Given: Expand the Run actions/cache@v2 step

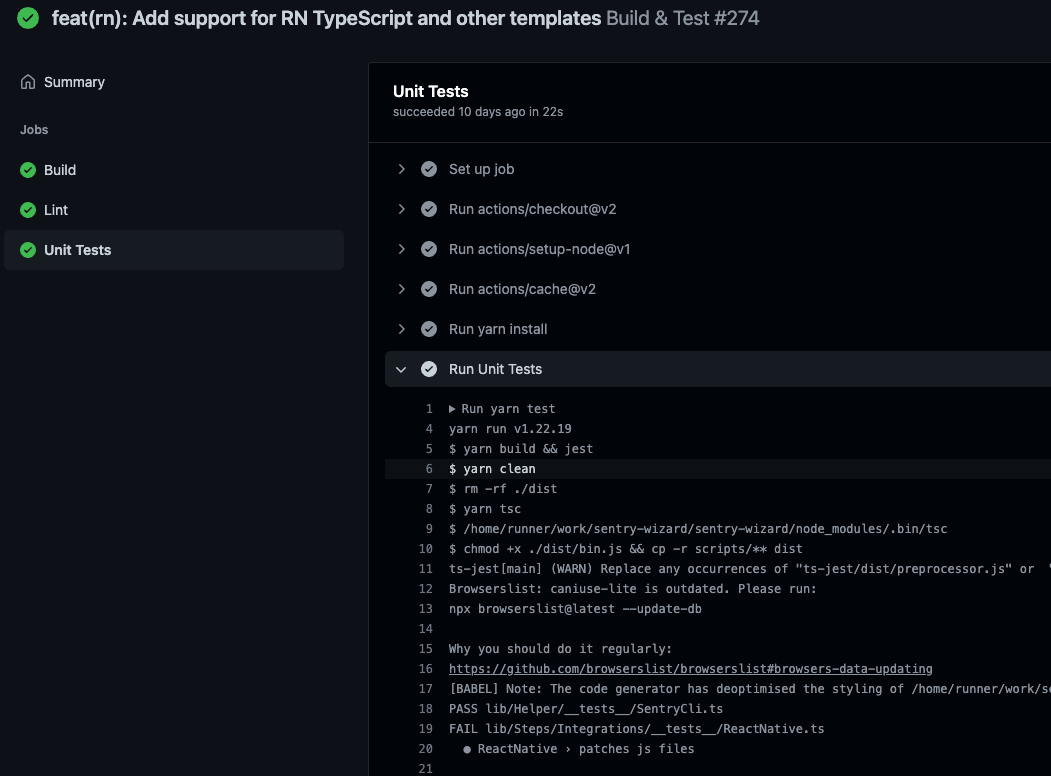Looking at the screenshot, I should [401, 289].
